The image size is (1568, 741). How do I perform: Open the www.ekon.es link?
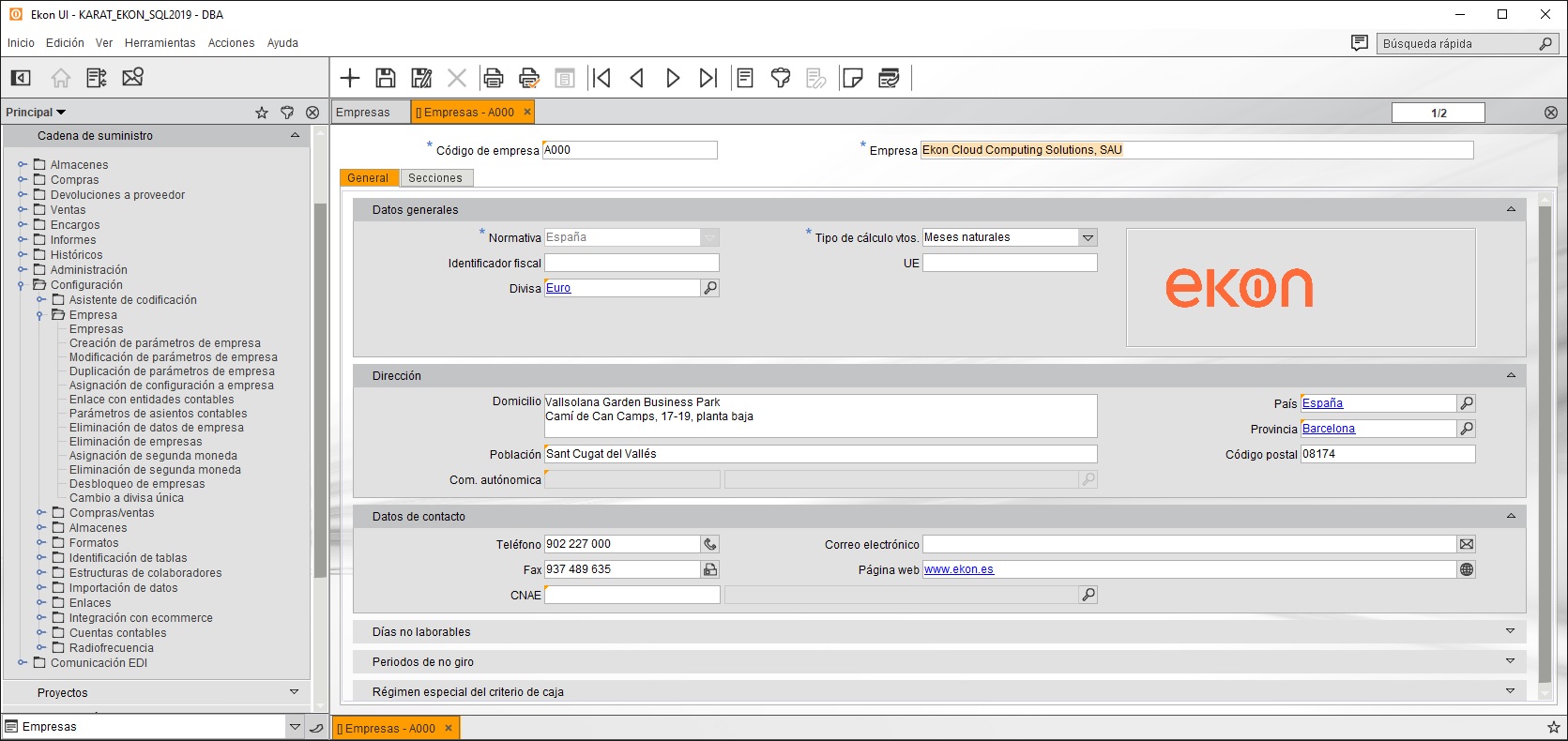958,569
